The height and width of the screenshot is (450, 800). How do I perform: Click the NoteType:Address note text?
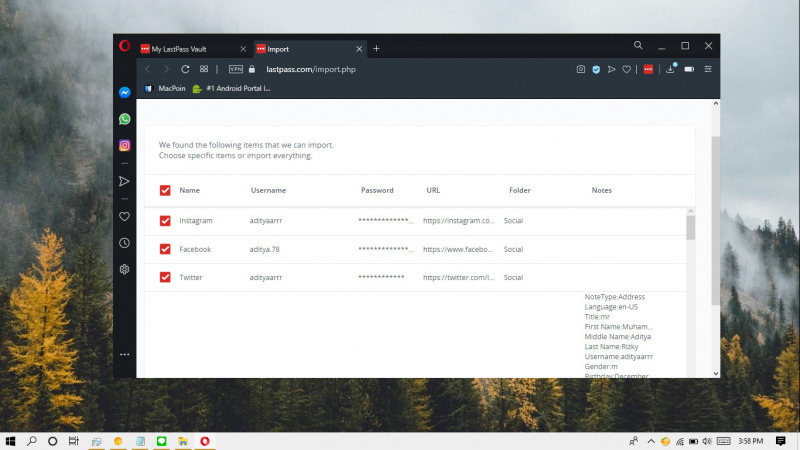[x=615, y=297]
